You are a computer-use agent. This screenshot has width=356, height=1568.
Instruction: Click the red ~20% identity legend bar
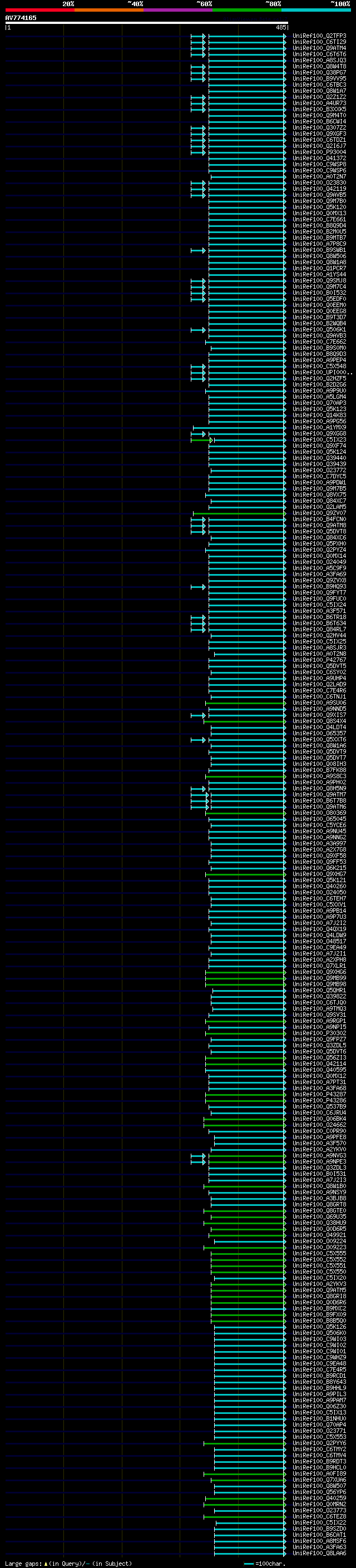[x=39, y=10]
